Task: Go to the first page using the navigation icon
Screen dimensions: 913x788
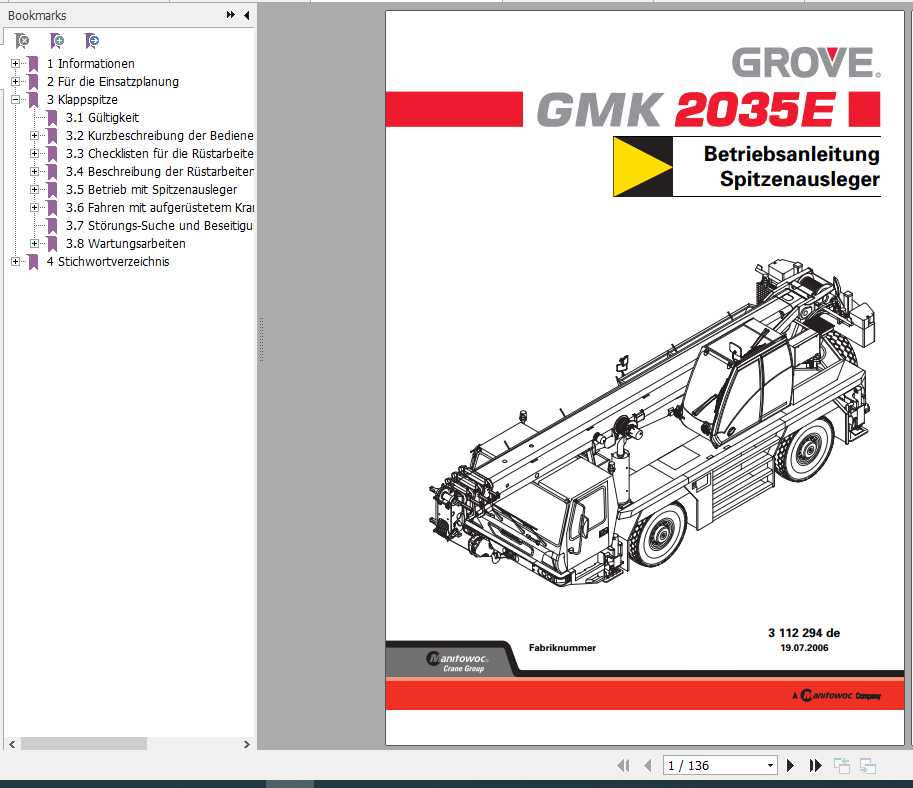Action: pyautogui.click(x=622, y=765)
